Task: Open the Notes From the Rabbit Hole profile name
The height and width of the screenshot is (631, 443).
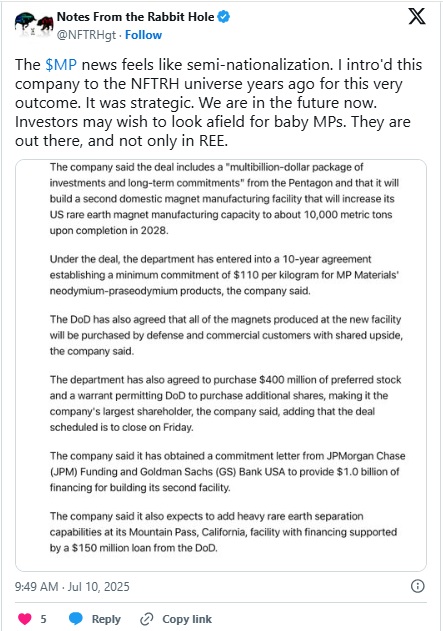Action: (135, 17)
